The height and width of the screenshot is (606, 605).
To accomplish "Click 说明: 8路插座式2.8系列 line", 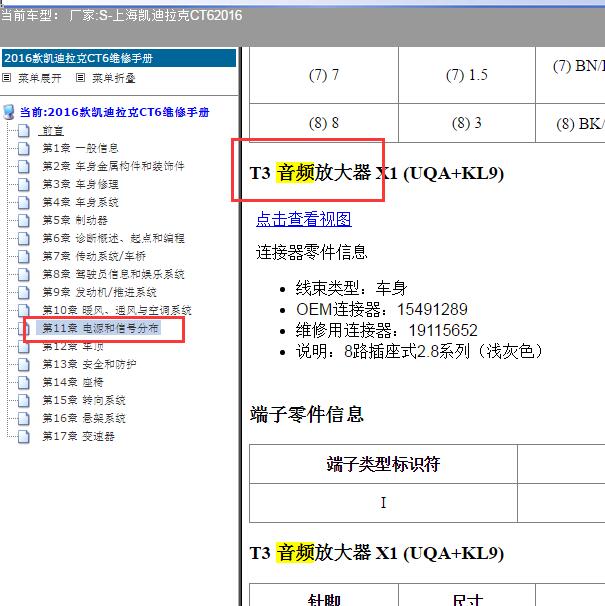I will [419, 351].
